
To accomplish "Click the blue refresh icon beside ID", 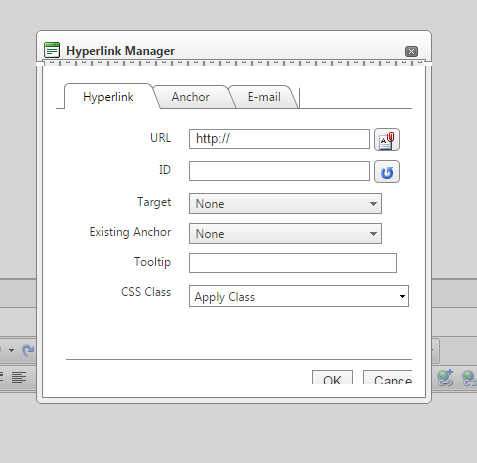I will point(387,172).
